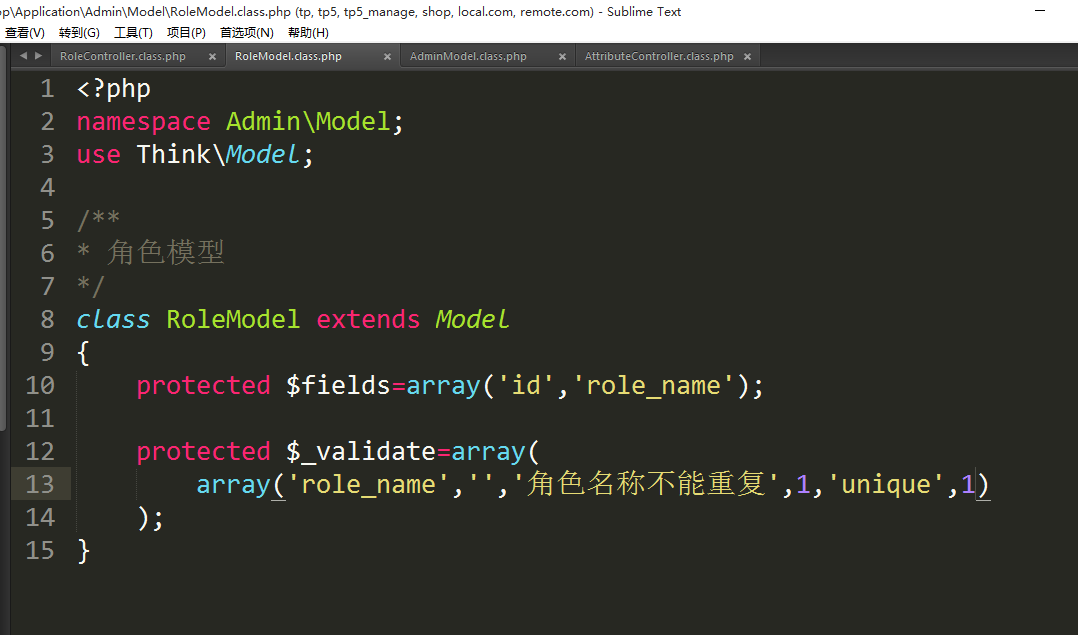Click line number 8 in the gutter
Viewport: 1078px width, 635px height.
click(47, 319)
